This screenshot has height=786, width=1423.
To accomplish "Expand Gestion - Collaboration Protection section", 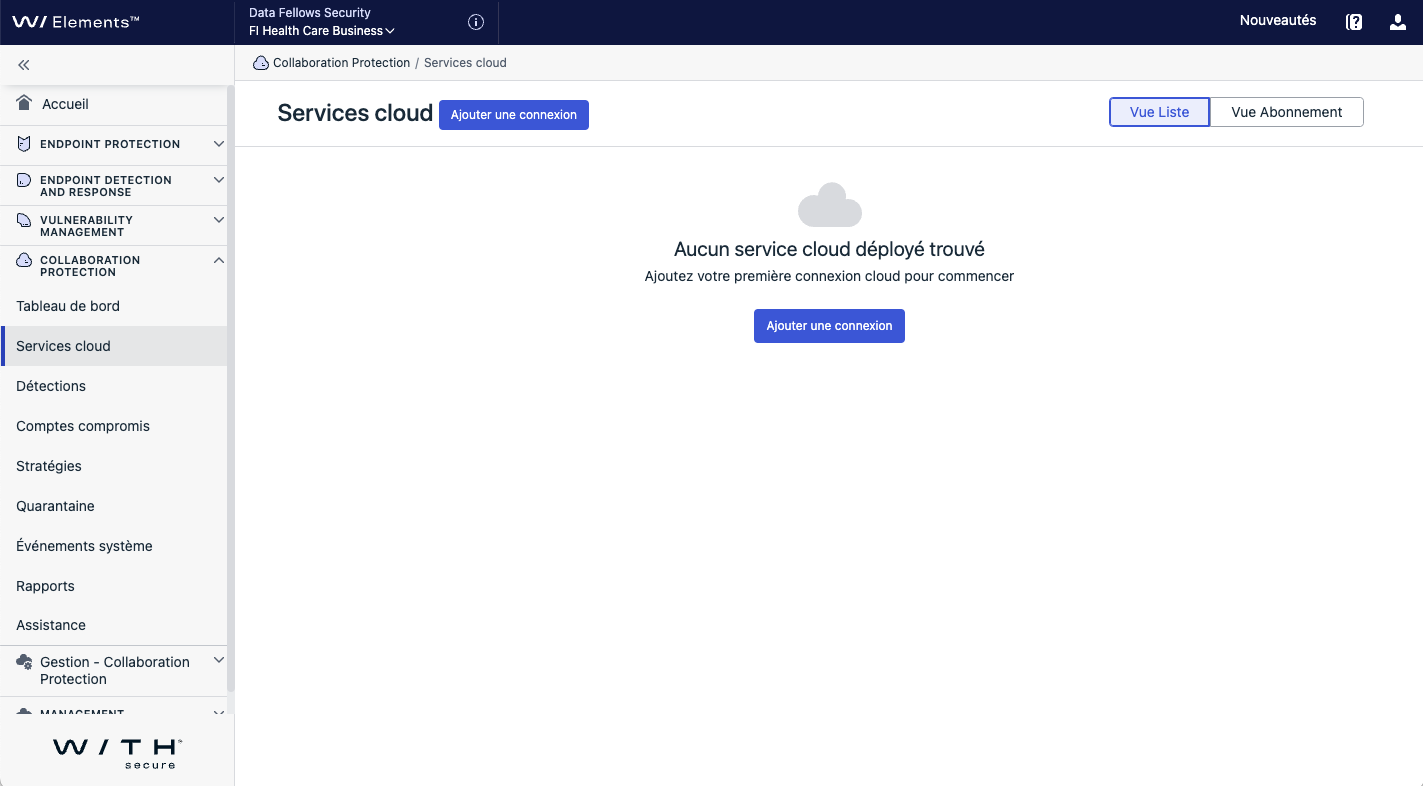I will tap(219, 661).
